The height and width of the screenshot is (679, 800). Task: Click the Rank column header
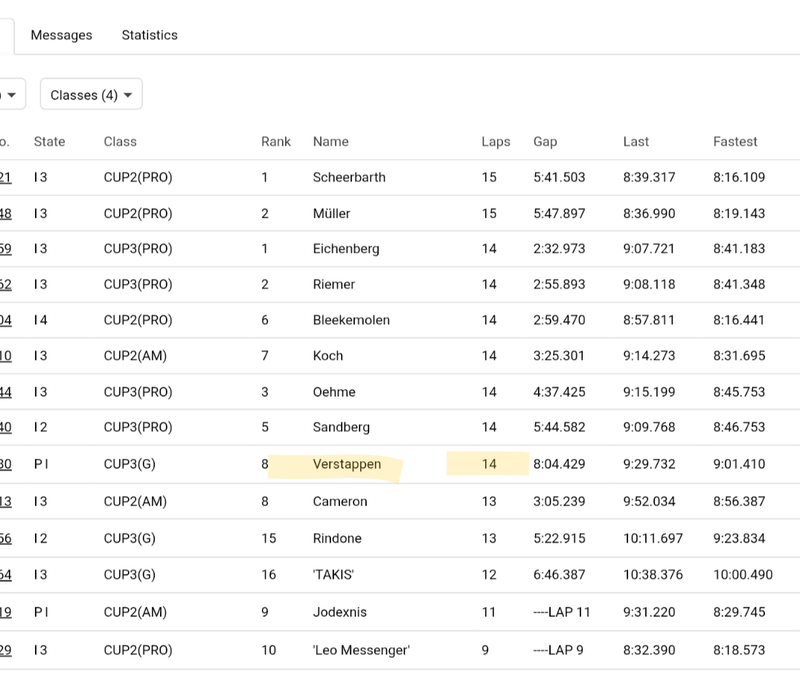[x=276, y=142]
